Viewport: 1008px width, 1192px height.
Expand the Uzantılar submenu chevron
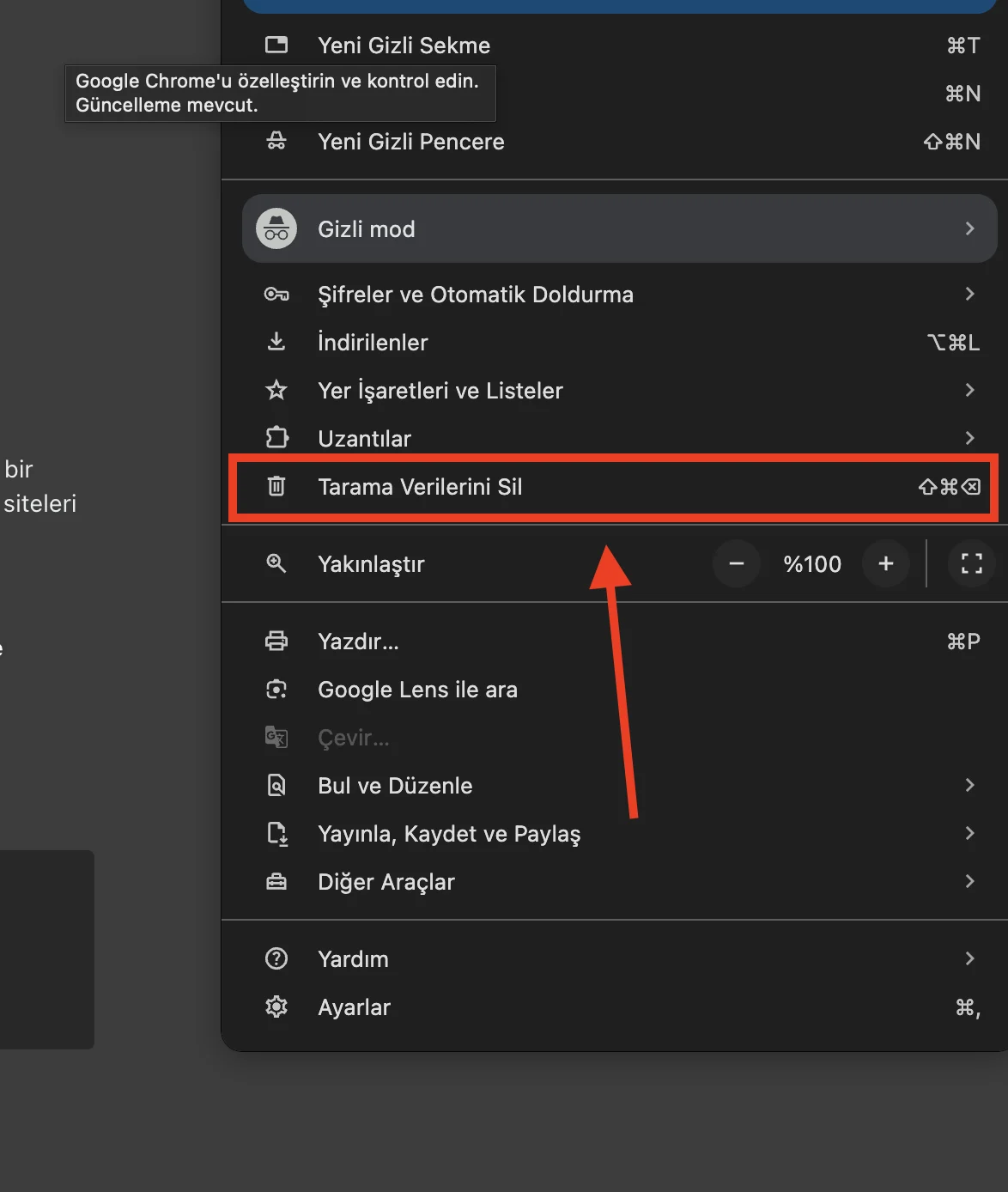point(969,438)
